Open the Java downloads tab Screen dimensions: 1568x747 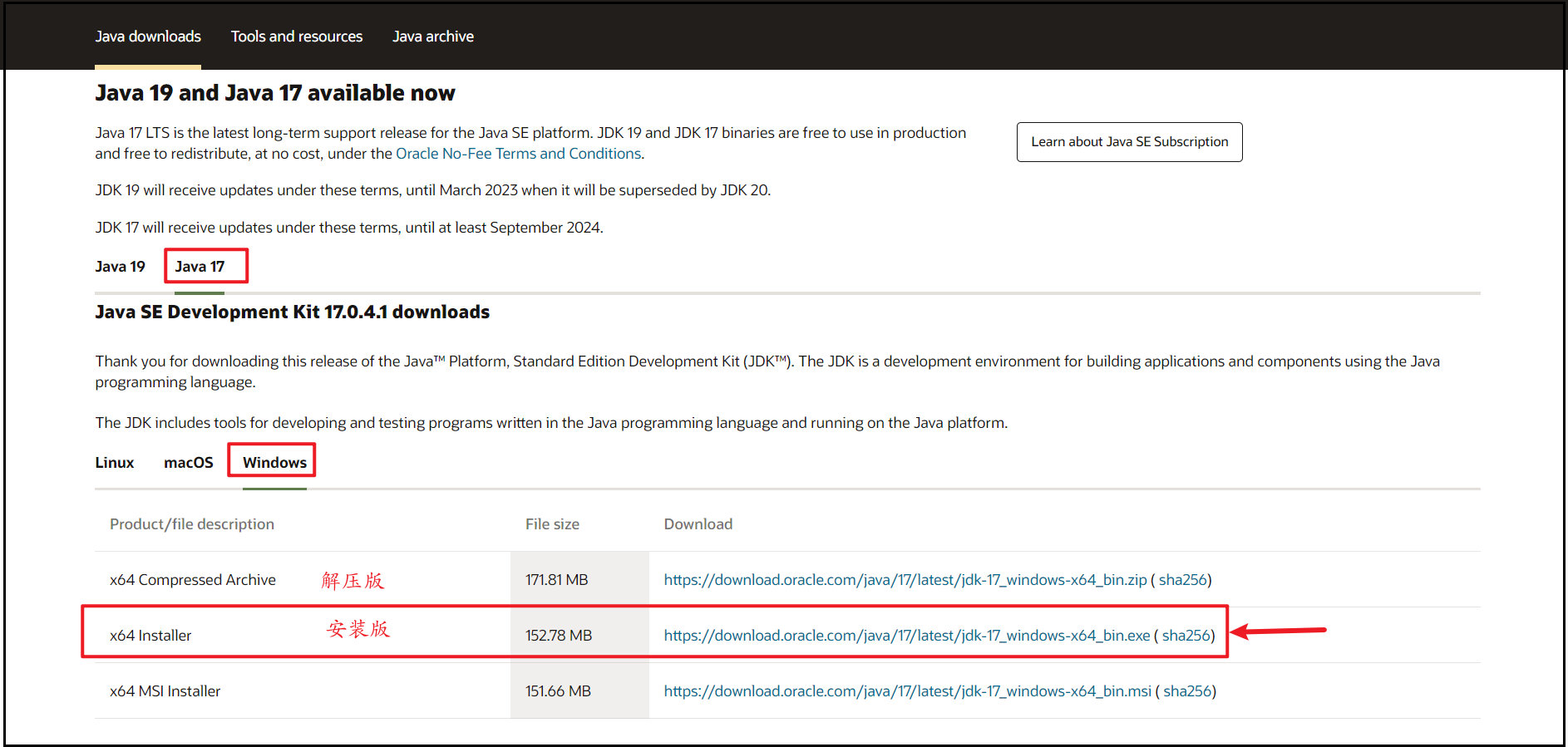click(148, 37)
